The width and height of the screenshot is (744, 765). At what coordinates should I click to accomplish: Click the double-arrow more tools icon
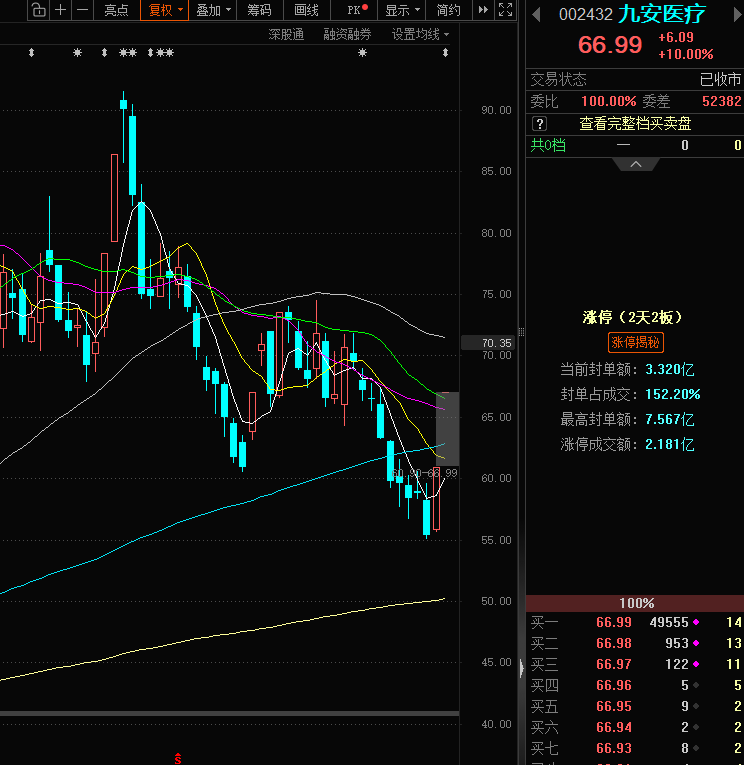[x=483, y=10]
